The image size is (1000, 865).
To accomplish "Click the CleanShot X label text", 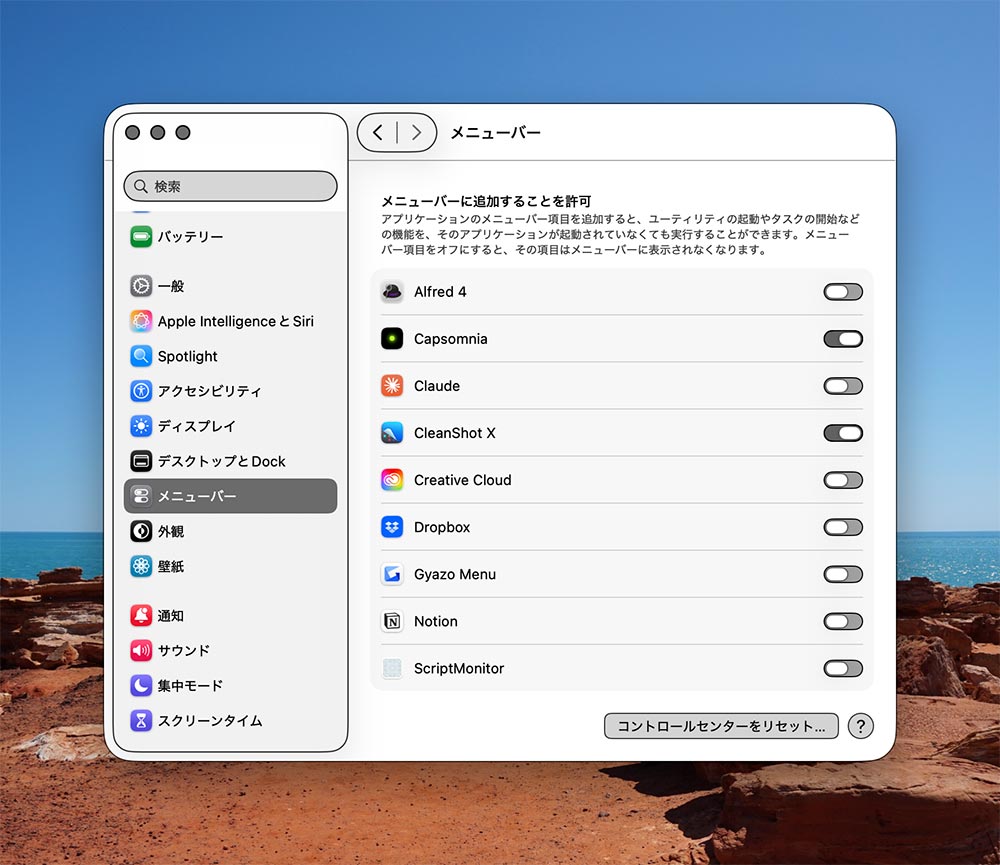I will 455,433.
